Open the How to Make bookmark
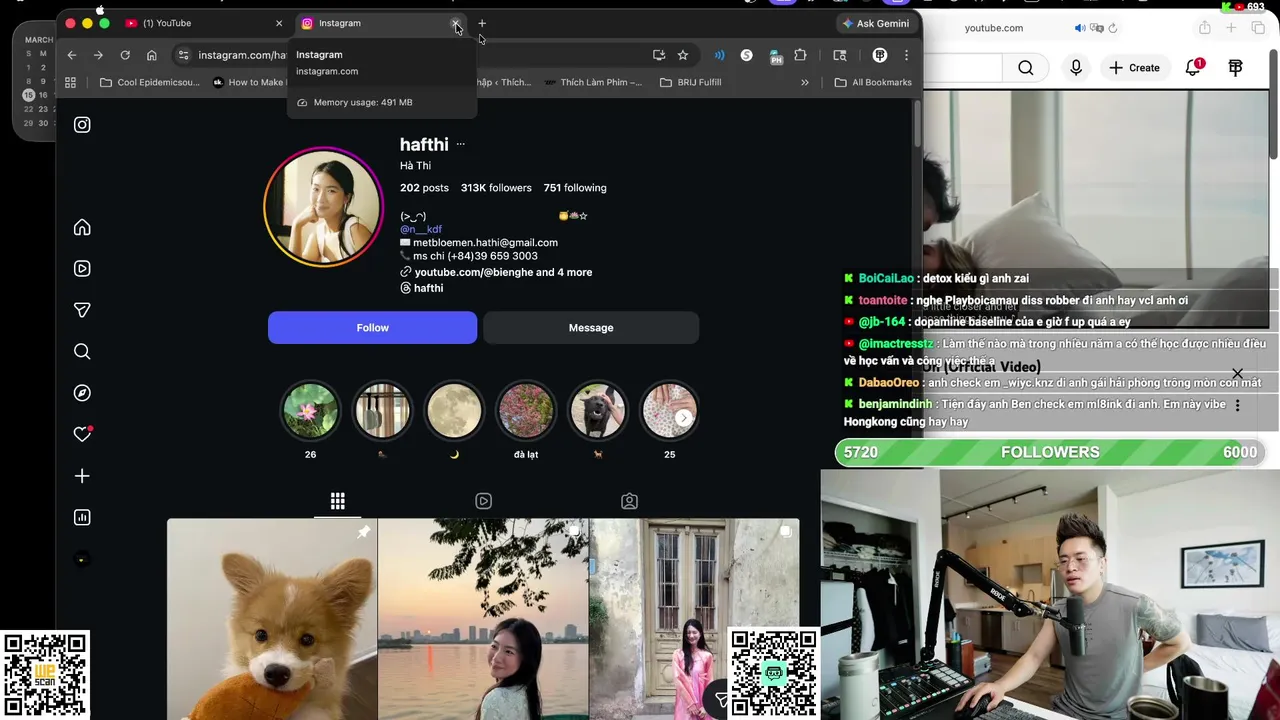This screenshot has width=1280, height=720. point(249,82)
